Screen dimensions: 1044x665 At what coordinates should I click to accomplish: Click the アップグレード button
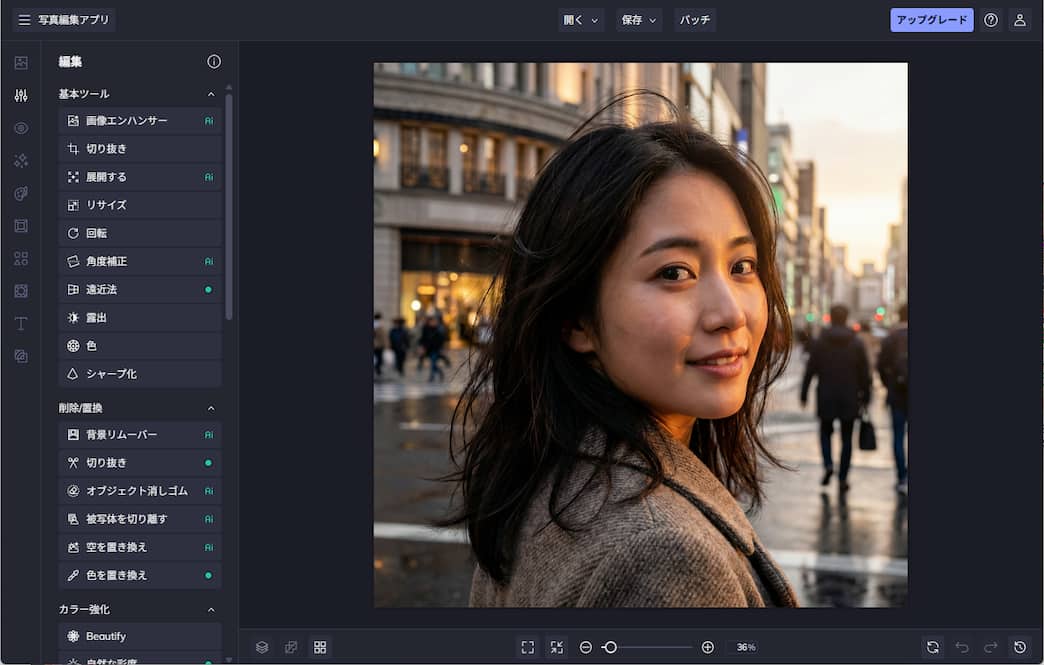pos(931,20)
